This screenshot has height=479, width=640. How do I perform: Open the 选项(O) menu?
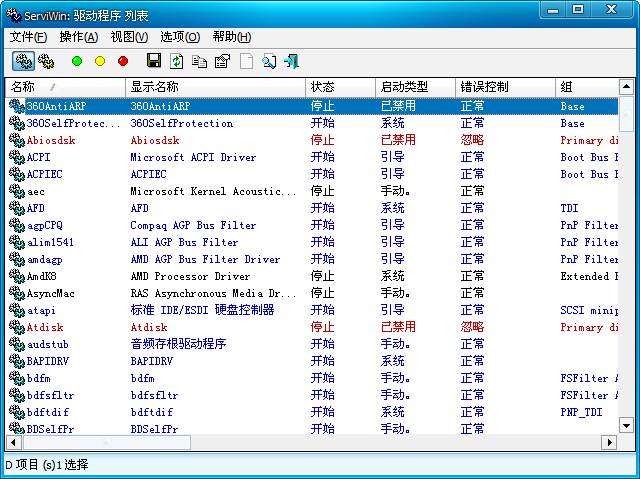[180, 37]
